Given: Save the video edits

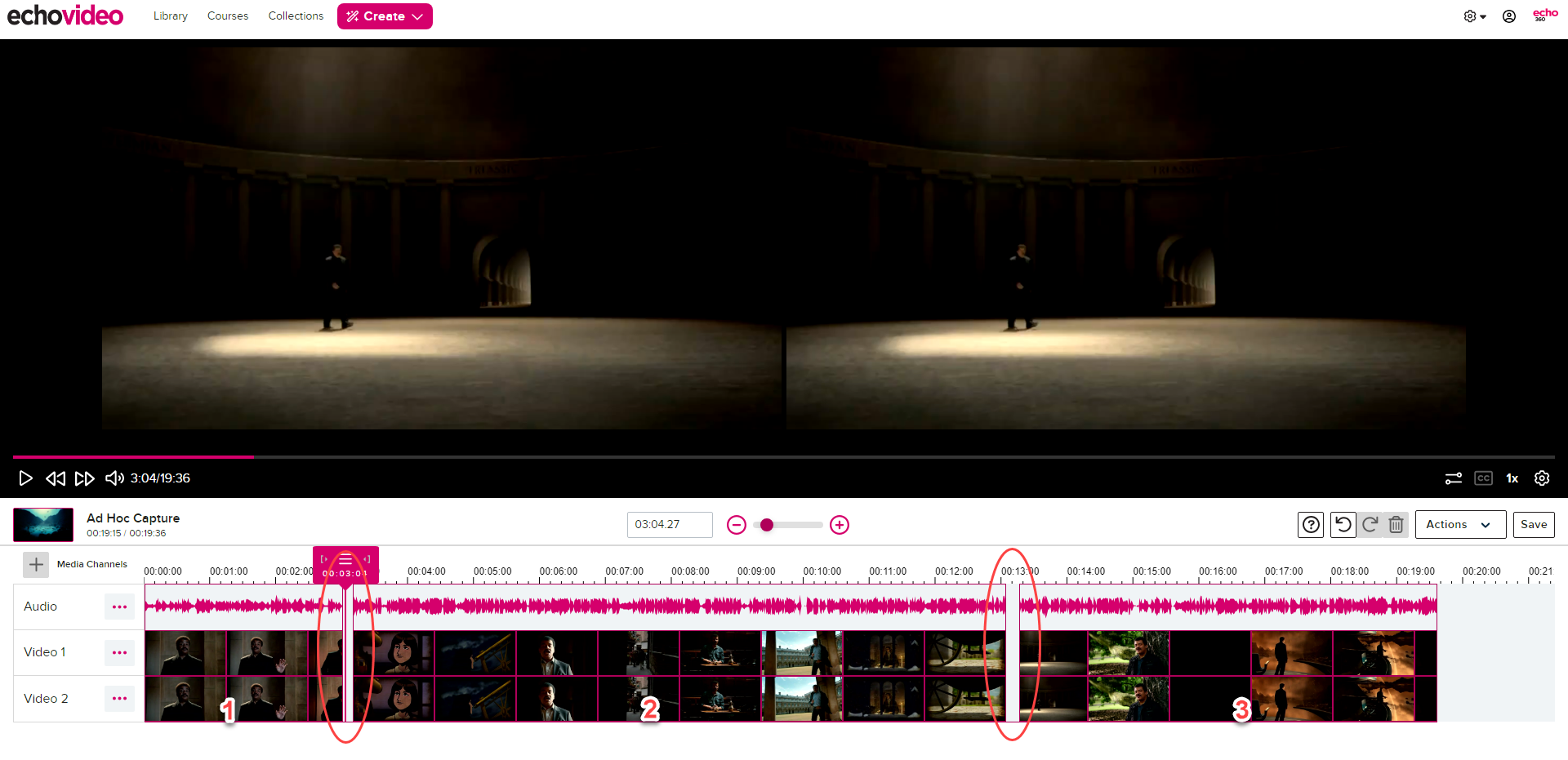Looking at the screenshot, I should (1533, 525).
